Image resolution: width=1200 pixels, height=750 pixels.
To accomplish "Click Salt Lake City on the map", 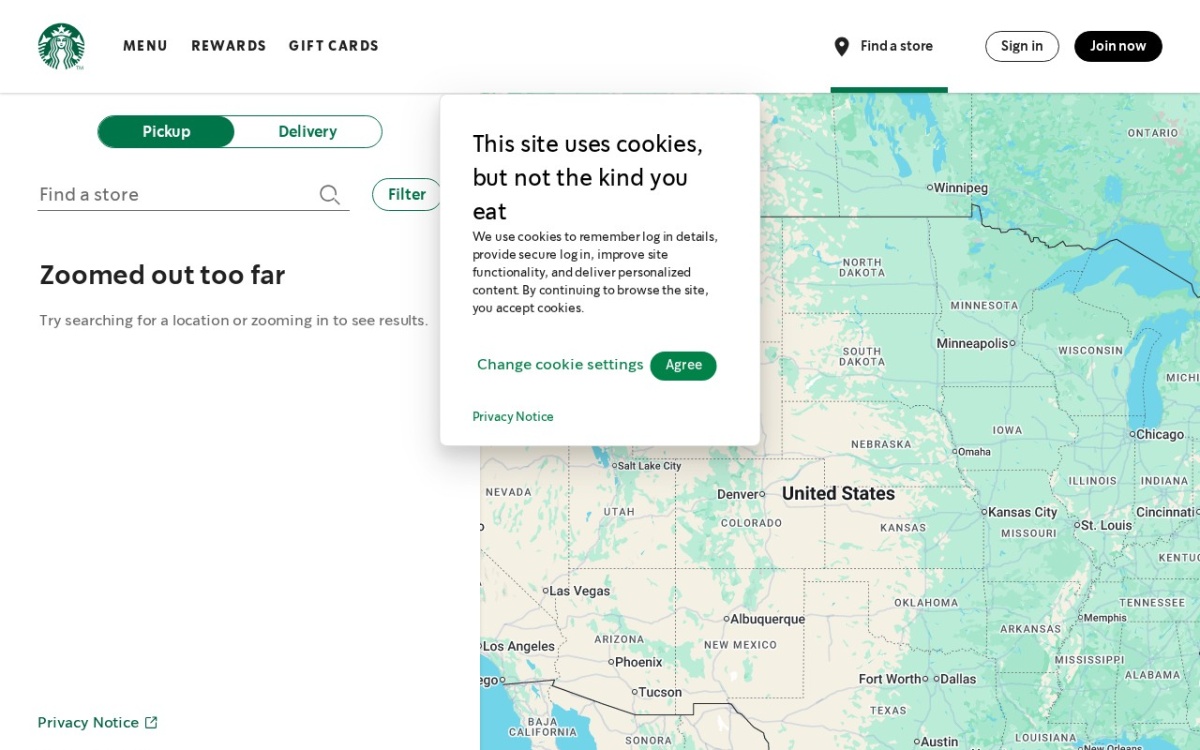I will [649, 466].
